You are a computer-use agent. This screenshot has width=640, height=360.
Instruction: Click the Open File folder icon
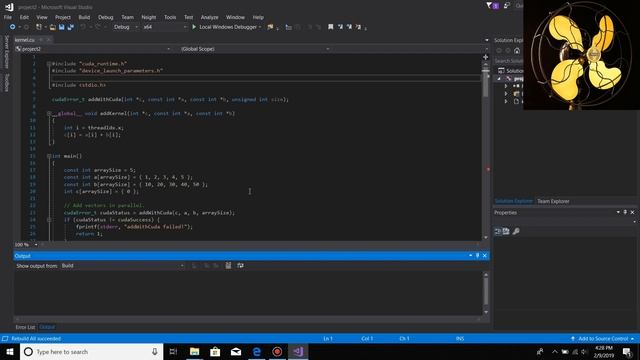[53, 27]
